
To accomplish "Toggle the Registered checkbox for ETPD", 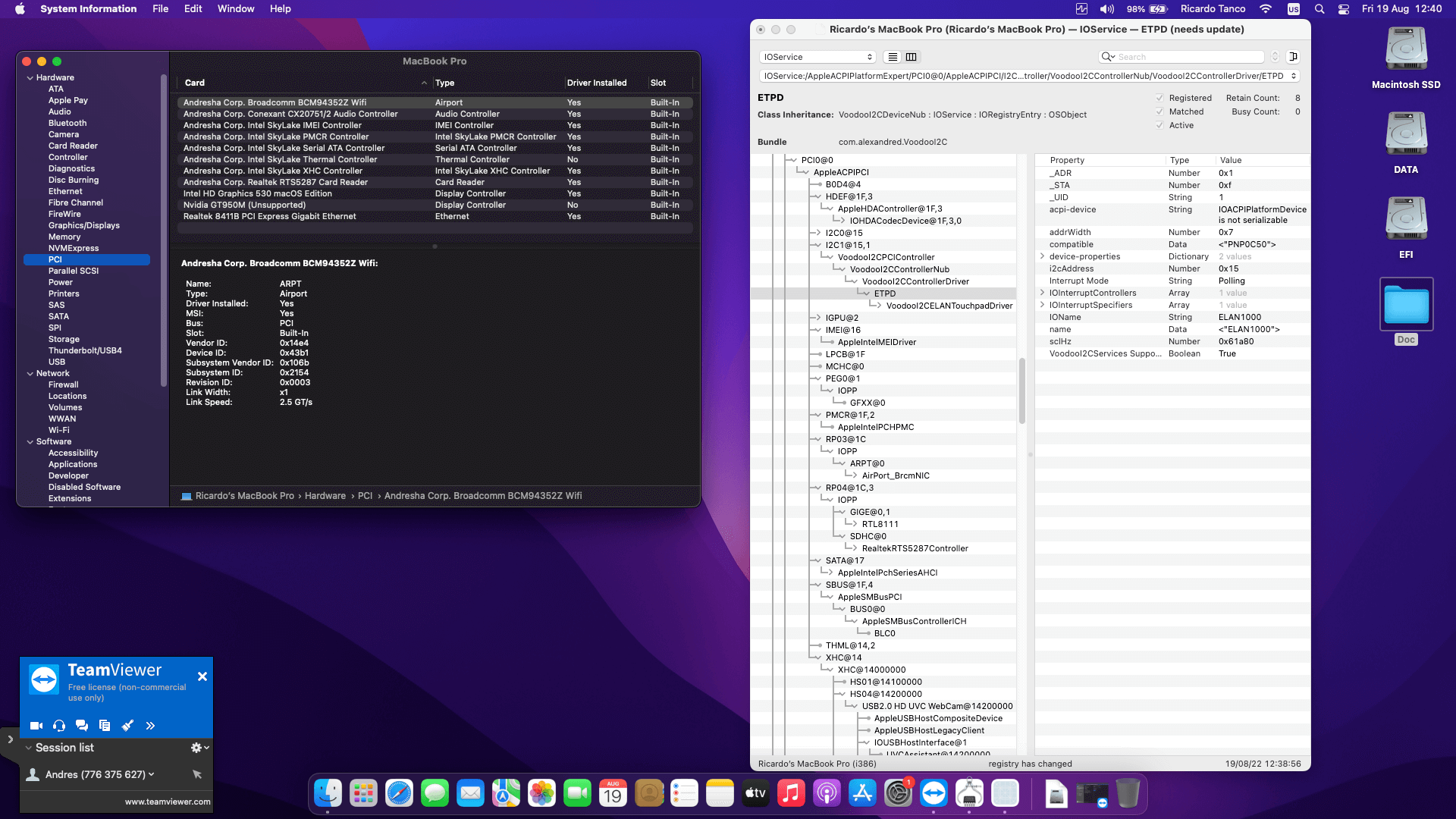I will tap(1159, 97).
